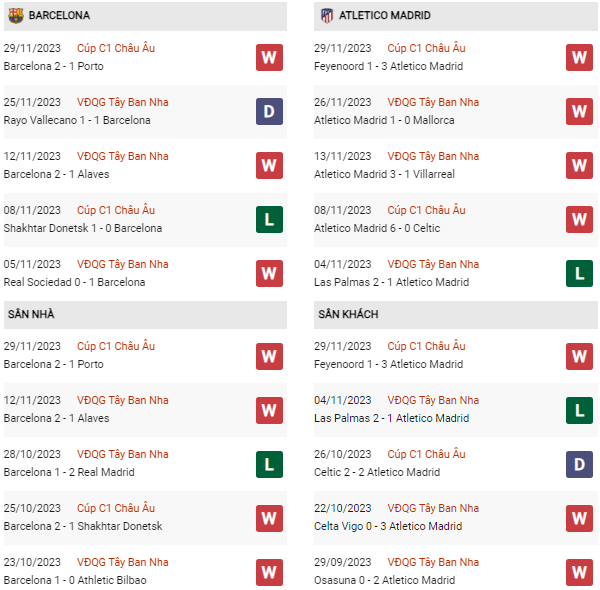Image resolution: width=600 pixels, height=590 pixels.
Task: Open the Cúp C1 Châu Âu link for Feyenoord 1-3 Atletico Madrid in the top Atletico list
Action: 427,48
